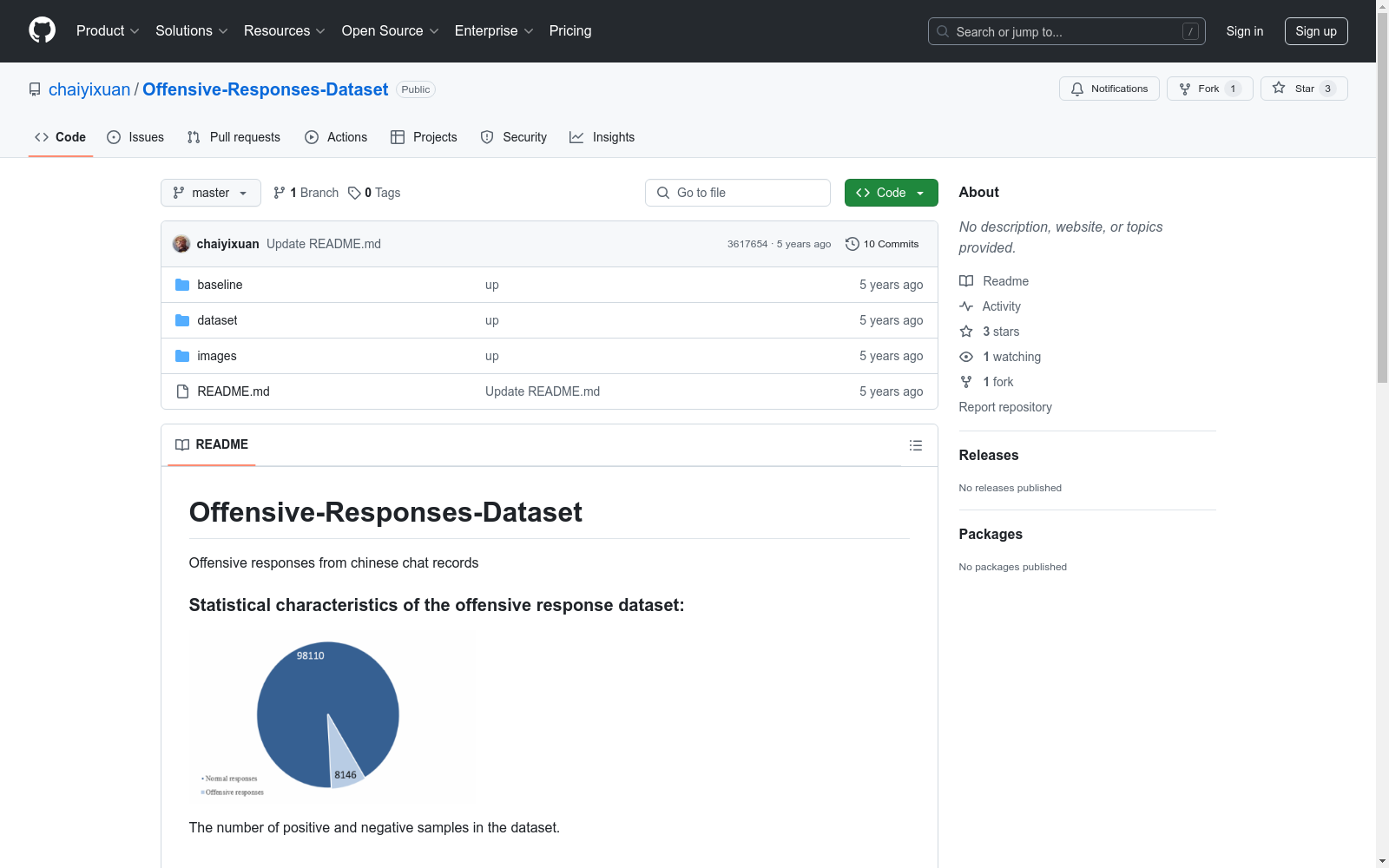Click the GitHub logo icon
Screen dimensions: 1389x868
(42, 30)
